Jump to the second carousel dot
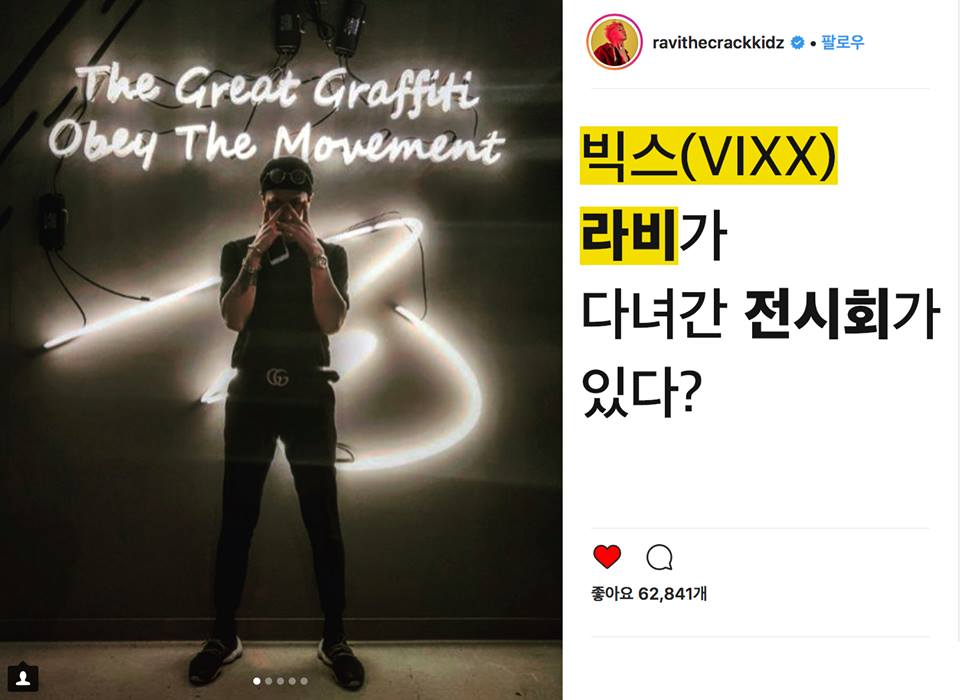This screenshot has width=960, height=700. pyautogui.click(x=268, y=681)
